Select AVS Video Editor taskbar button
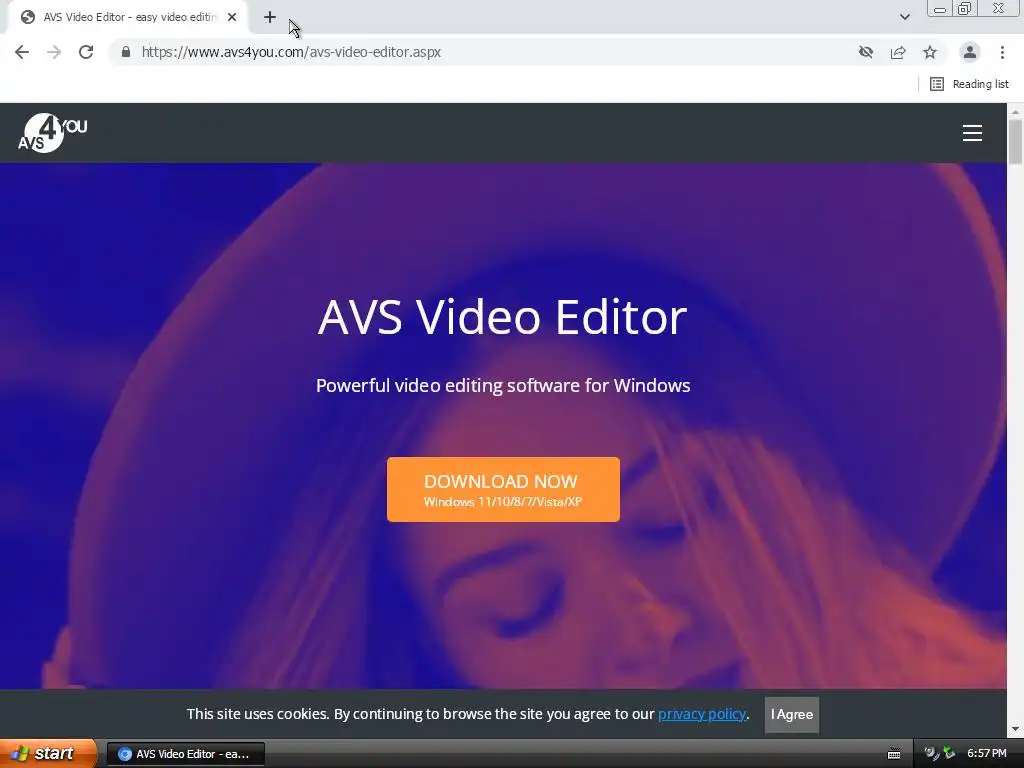 click(x=185, y=754)
